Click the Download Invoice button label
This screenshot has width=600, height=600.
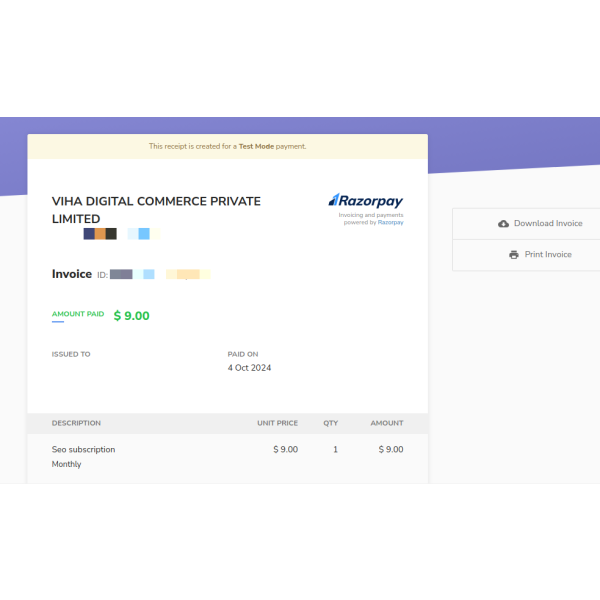[548, 224]
